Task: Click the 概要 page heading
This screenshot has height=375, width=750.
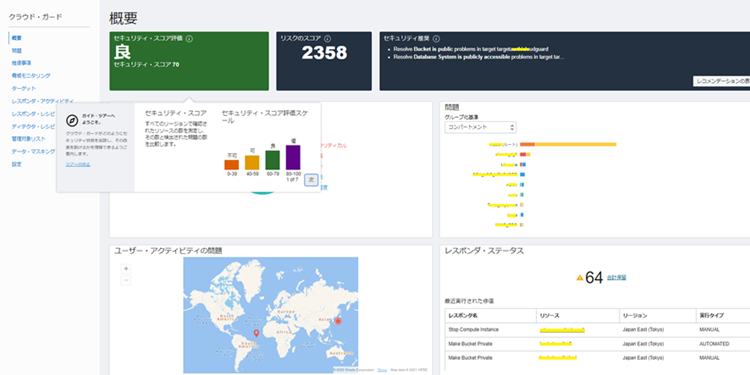Action: [123, 18]
